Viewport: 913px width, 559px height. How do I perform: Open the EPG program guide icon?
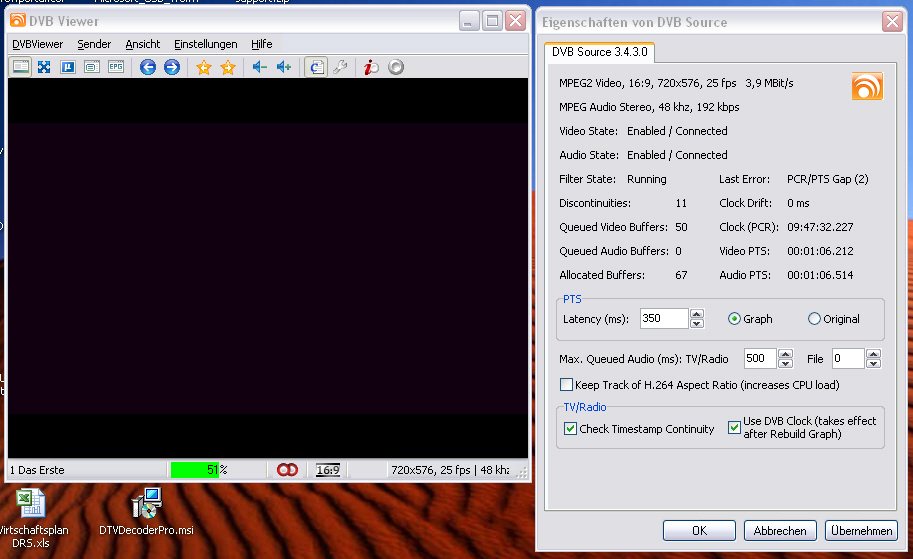tap(116, 67)
